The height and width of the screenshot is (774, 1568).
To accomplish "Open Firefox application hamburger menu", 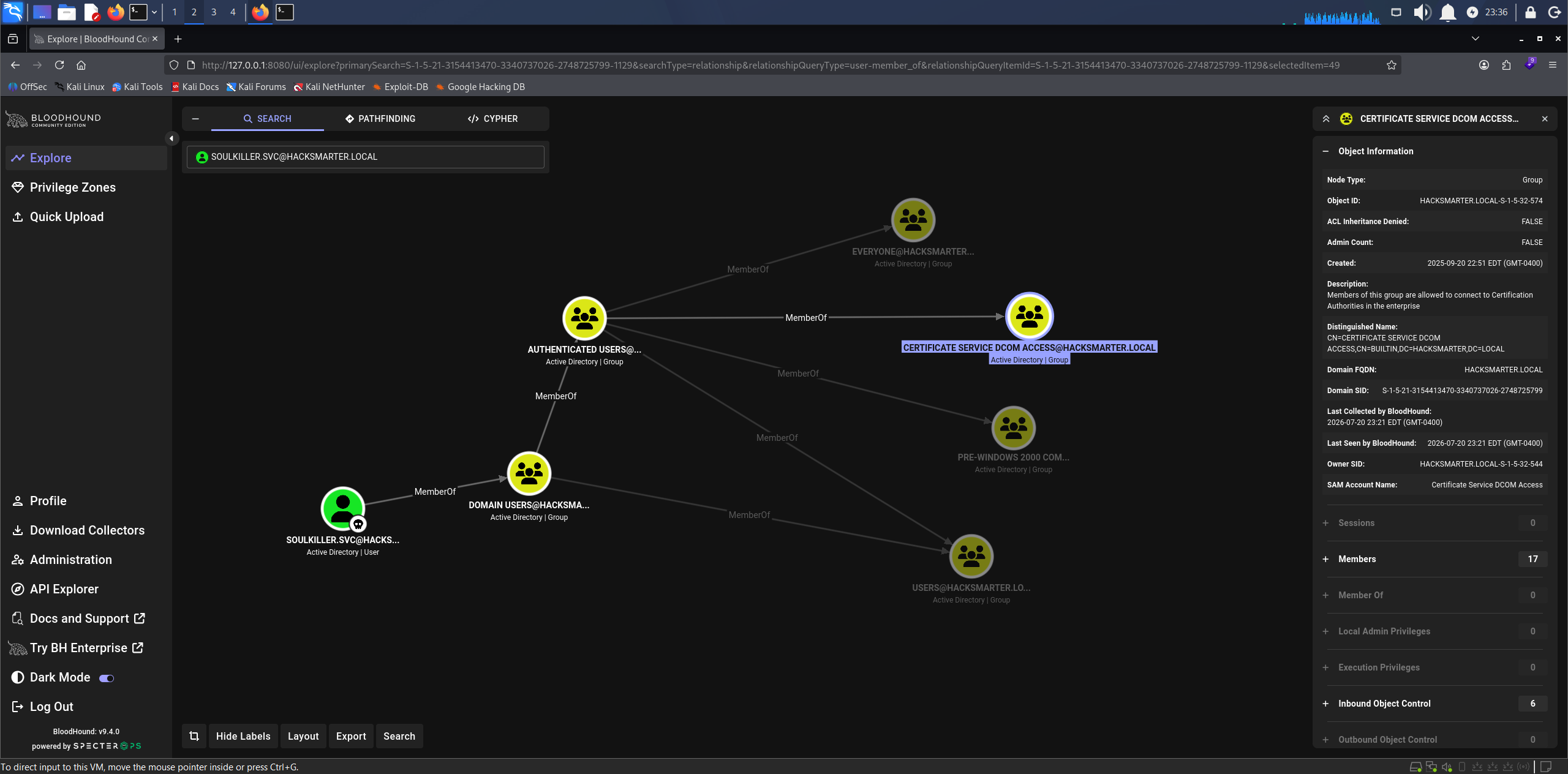I will [x=1553, y=65].
